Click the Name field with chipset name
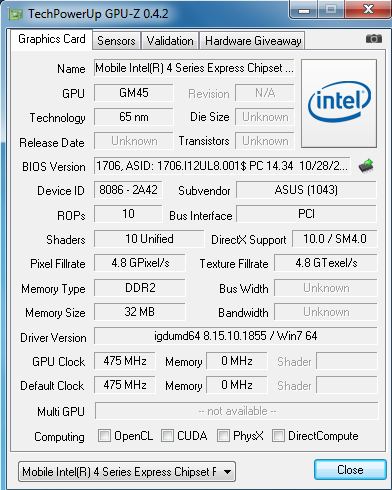Viewport: 392px width, 490px height. click(194, 68)
